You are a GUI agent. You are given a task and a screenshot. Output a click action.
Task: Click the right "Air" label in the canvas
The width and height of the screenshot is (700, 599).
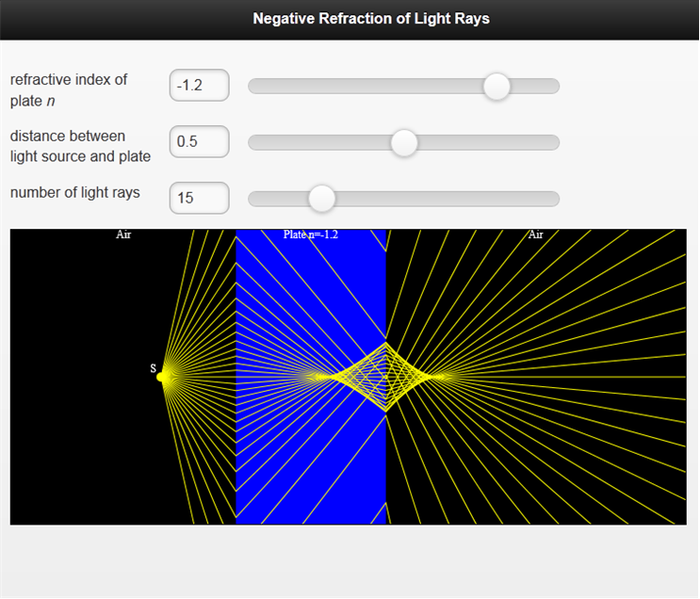[536, 235]
